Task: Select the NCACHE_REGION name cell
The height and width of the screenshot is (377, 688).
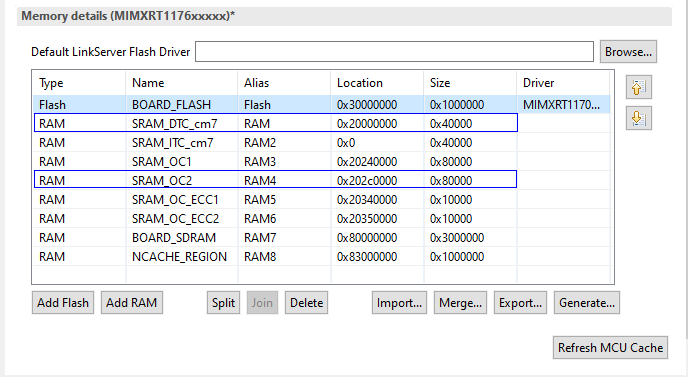Action: pyautogui.click(x=179, y=257)
